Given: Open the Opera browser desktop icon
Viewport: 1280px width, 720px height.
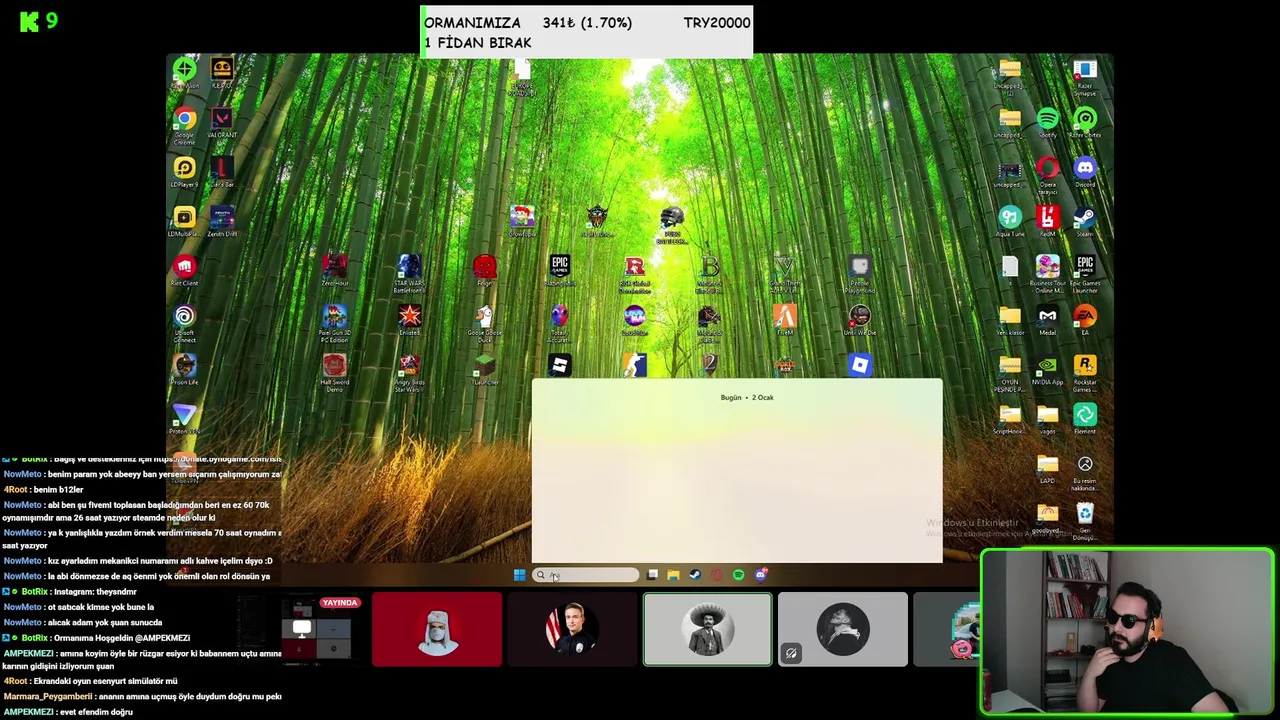Looking at the screenshot, I should coord(1047,169).
